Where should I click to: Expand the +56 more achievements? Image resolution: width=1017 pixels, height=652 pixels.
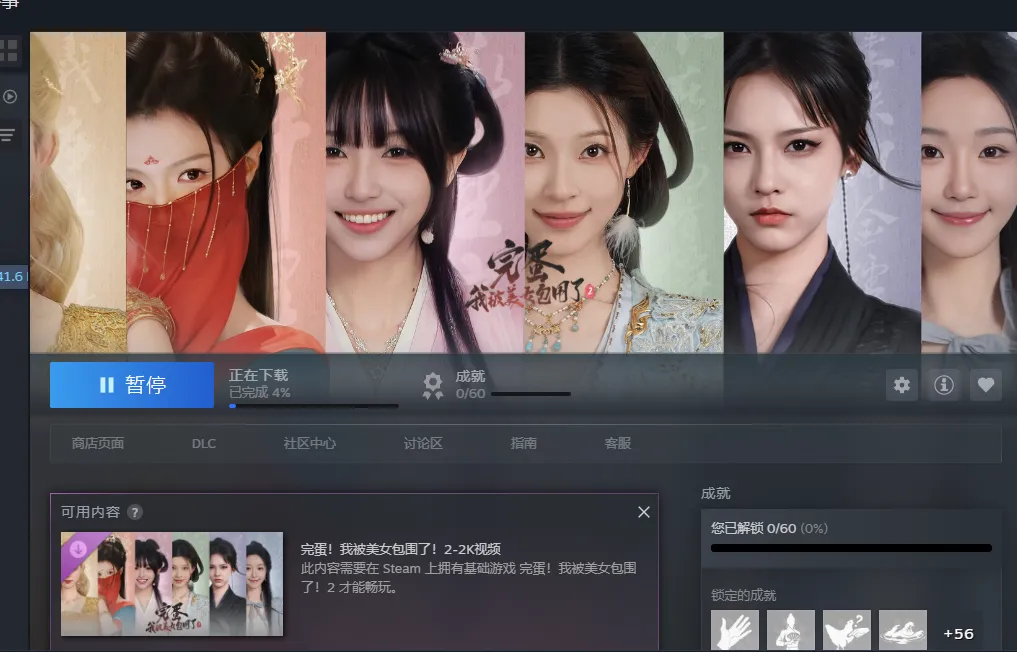[958, 634]
